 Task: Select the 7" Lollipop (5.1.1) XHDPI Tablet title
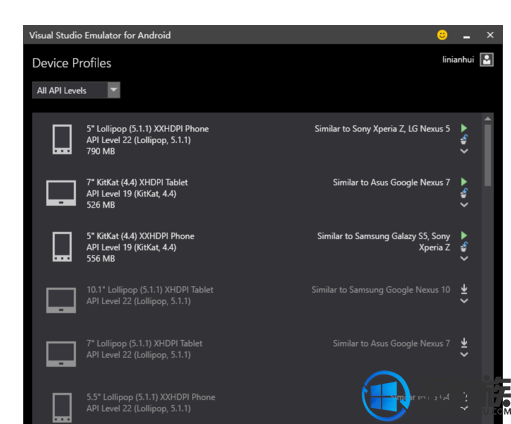tap(144, 343)
